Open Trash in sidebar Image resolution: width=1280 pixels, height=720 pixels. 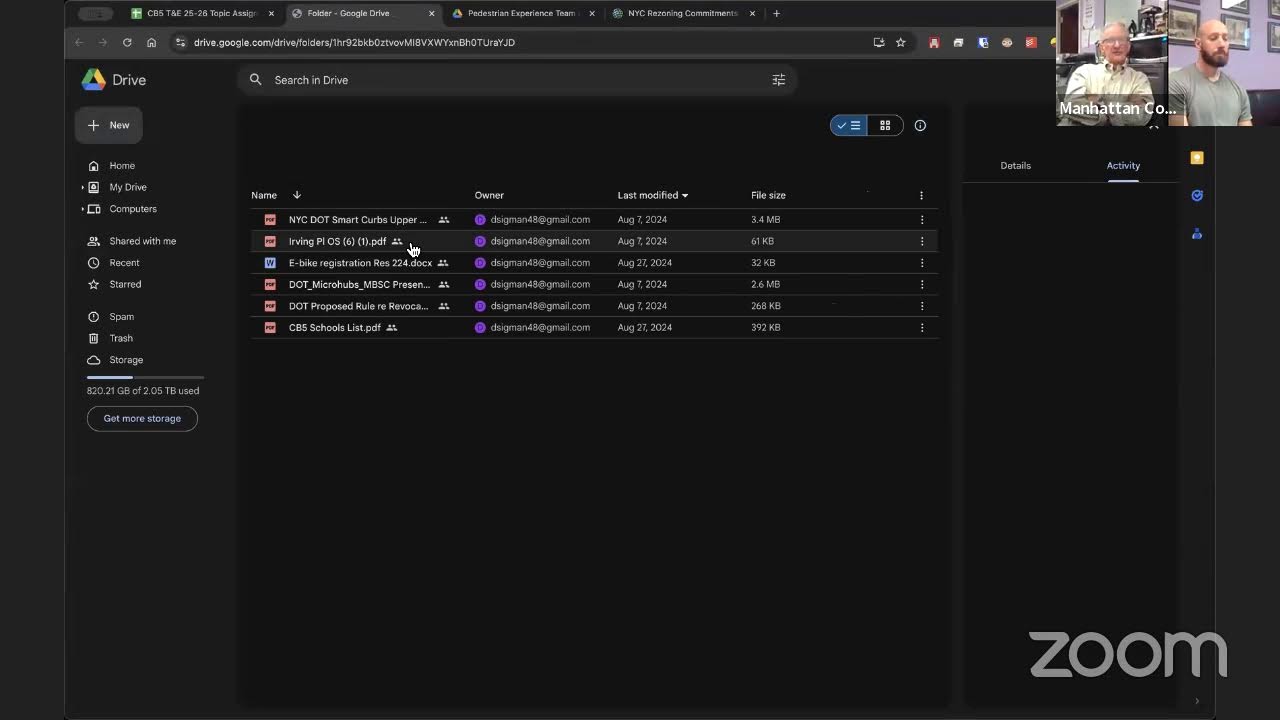click(x=121, y=339)
